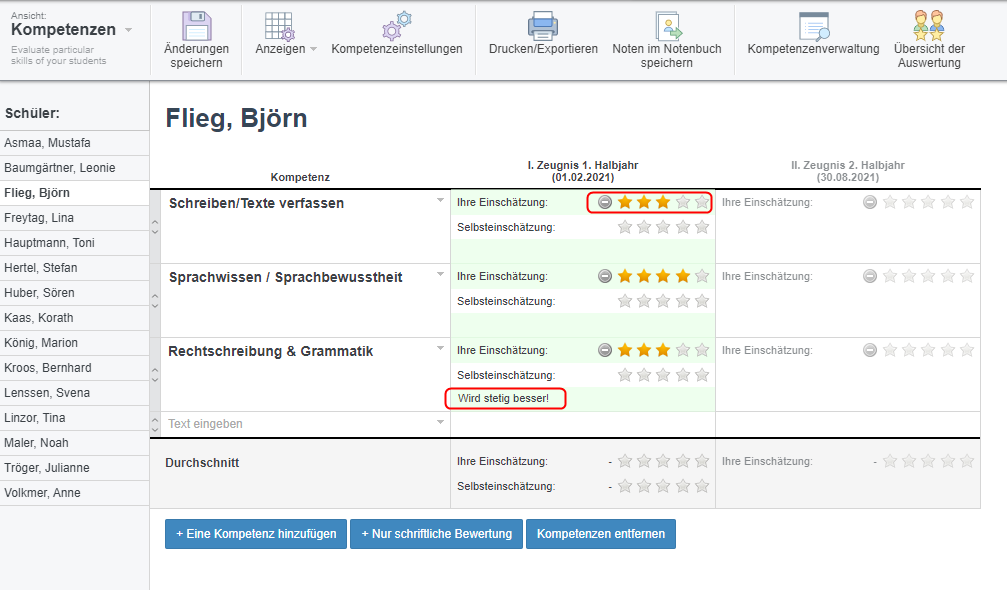Select current student Flieg, Björn in list
This screenshot has height=590, width=1007.
[x=74, y=193]
